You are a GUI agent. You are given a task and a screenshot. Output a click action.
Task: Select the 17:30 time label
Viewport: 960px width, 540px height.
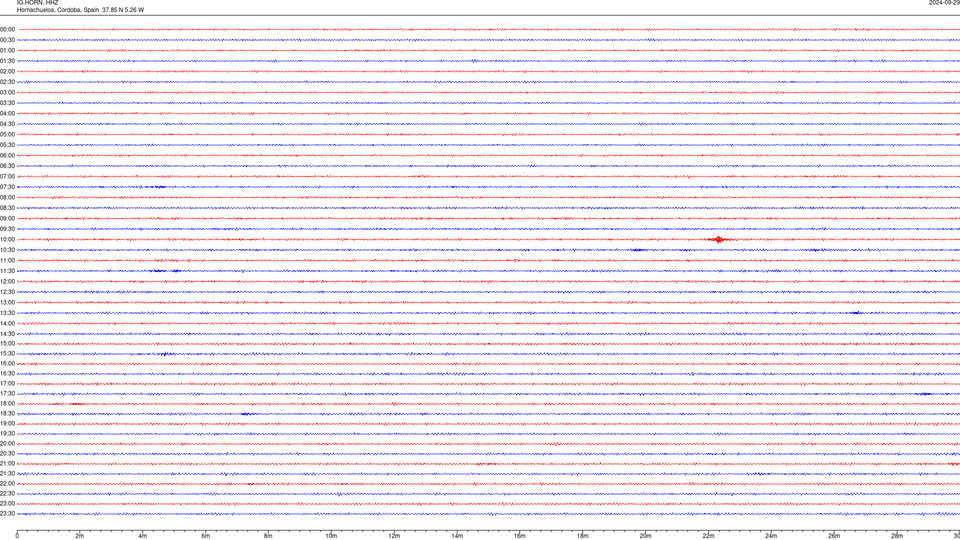click(7, 394)
